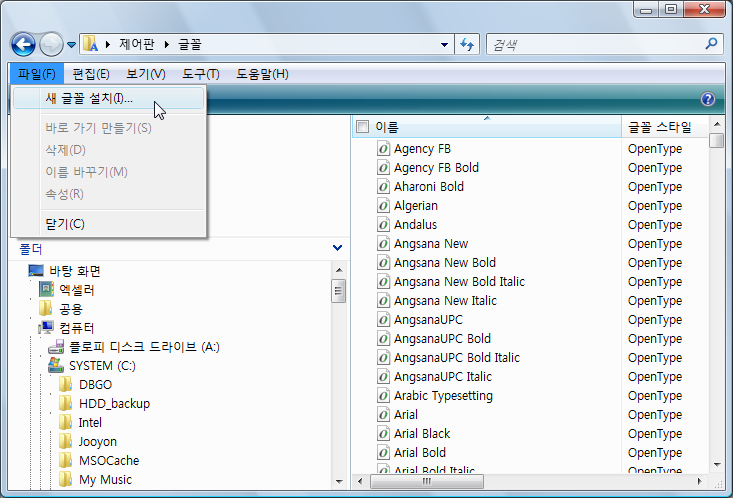Click the Angsana New Italic name

(445, 301)
